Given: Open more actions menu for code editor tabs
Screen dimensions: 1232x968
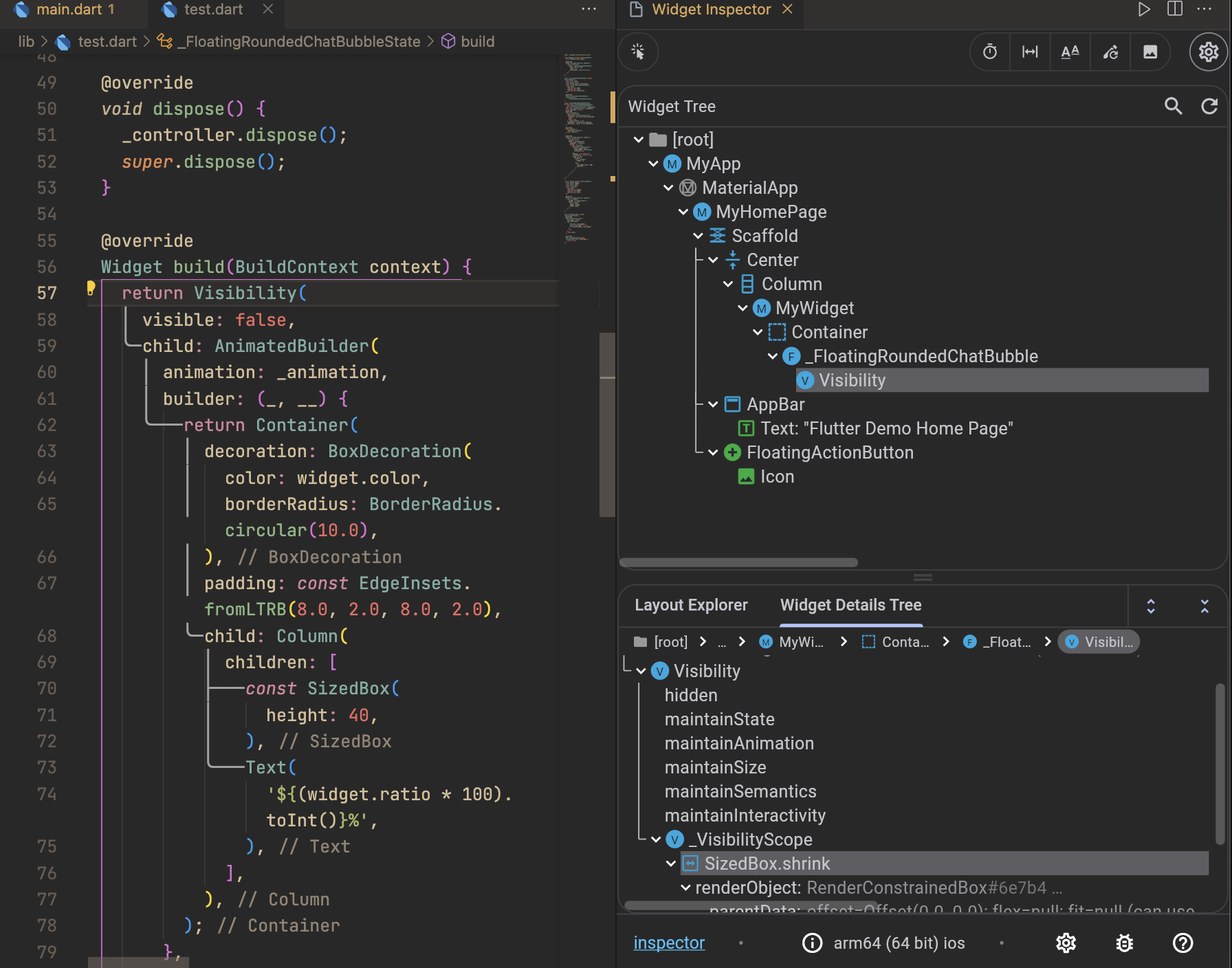Looking at the screenshot, I should click(x=588, y=10).
